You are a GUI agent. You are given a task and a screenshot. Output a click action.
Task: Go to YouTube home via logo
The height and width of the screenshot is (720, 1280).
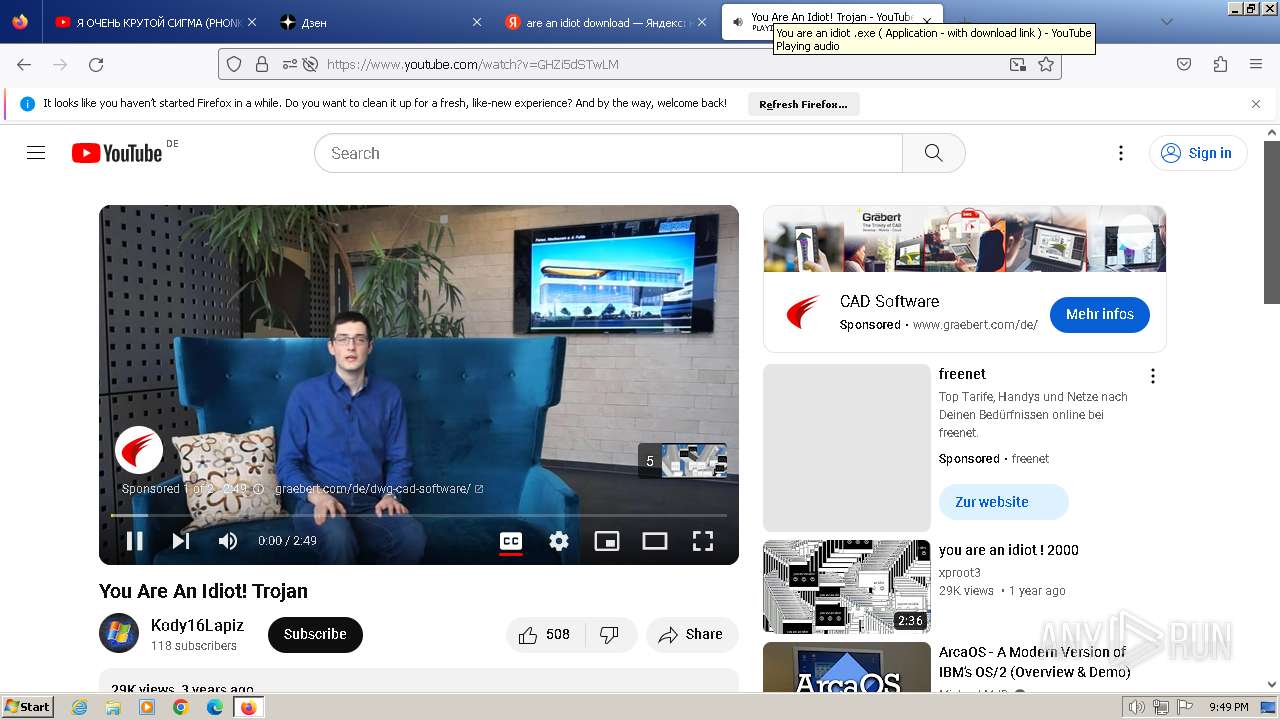[x=117, y=153]
